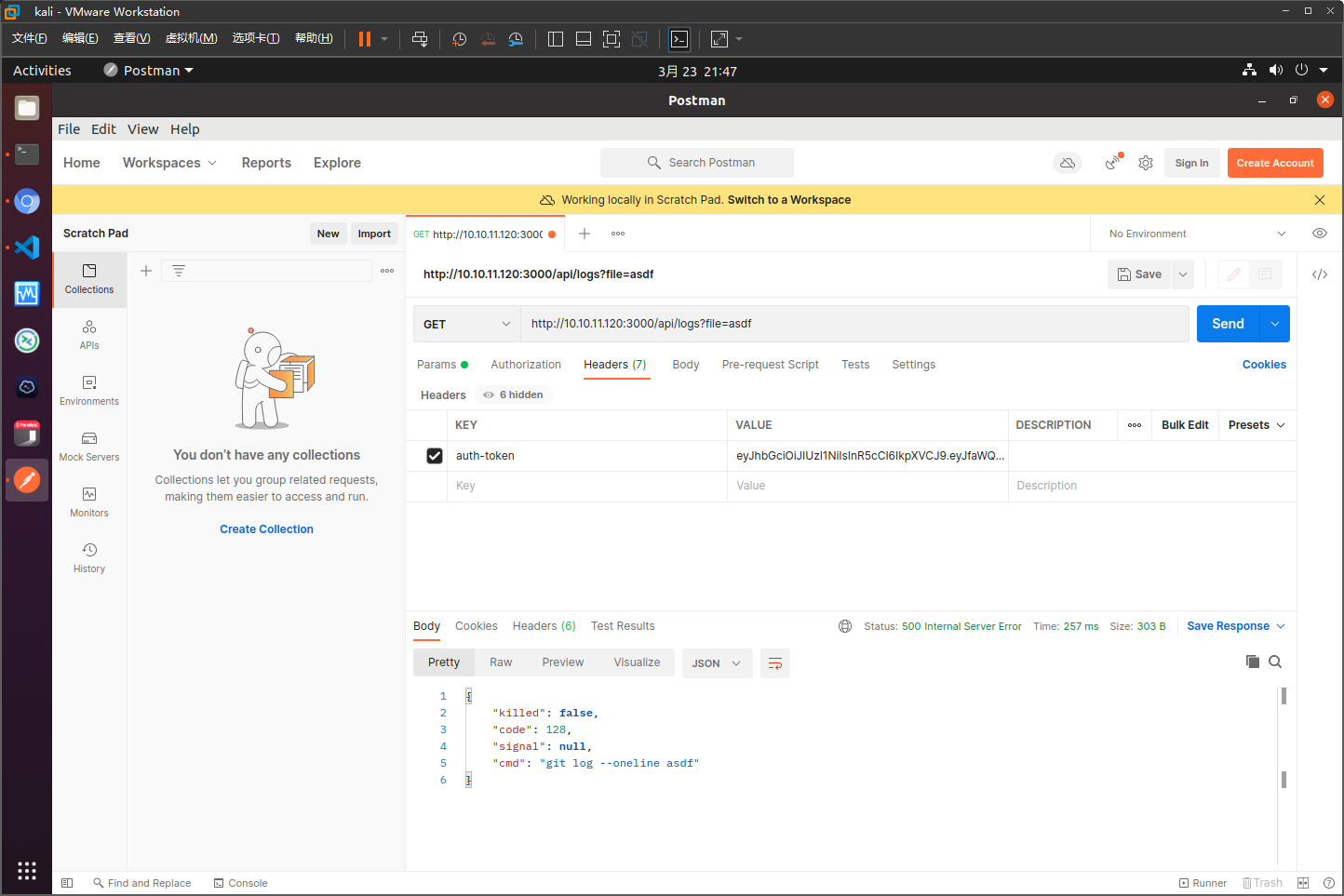The width and height of the screenshot is (1344, 896).
Task: Open the APIs sidebar section
Action: (89, 335)
